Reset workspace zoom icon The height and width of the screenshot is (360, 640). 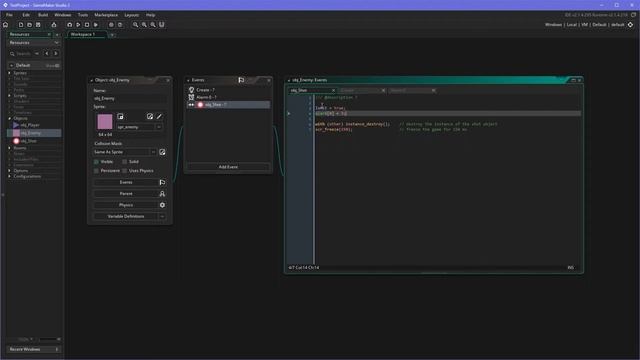click(x=144, y=24)
